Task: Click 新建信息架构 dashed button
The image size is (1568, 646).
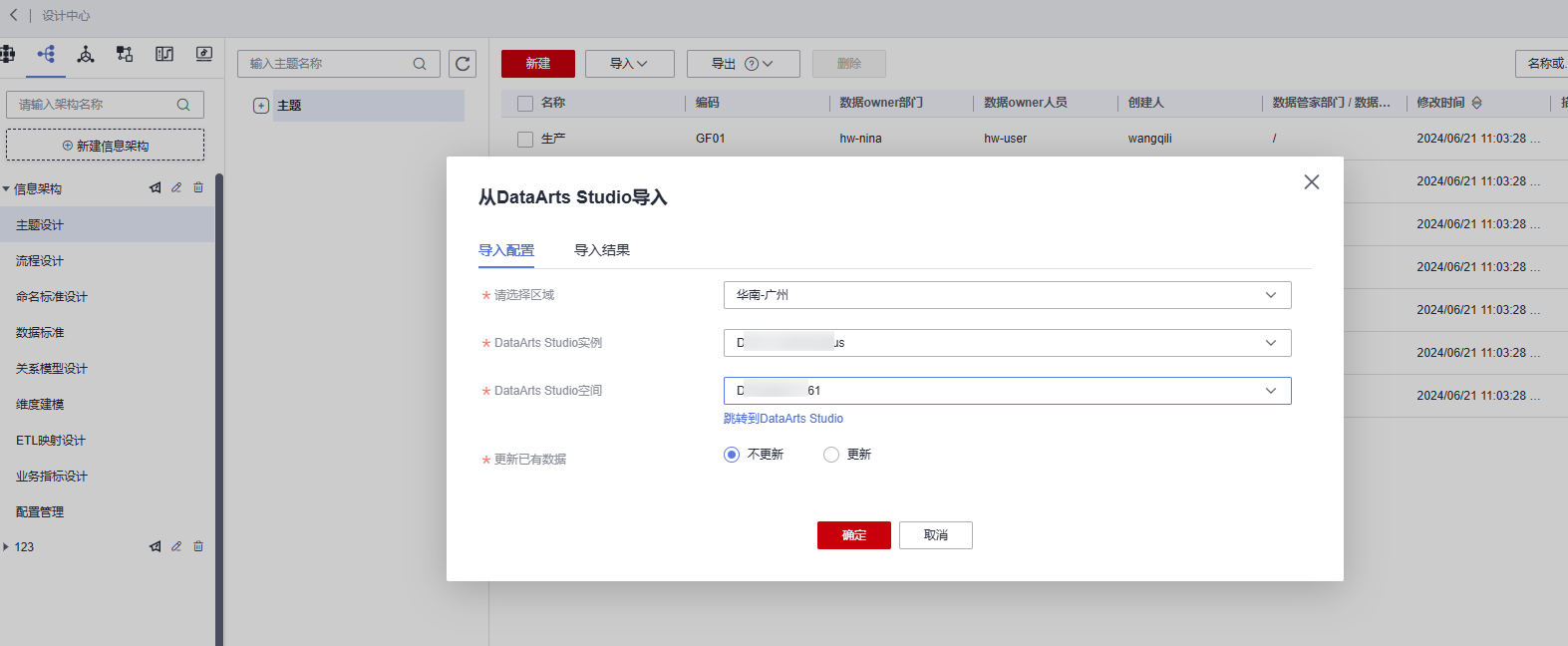Action: [106, 146]
